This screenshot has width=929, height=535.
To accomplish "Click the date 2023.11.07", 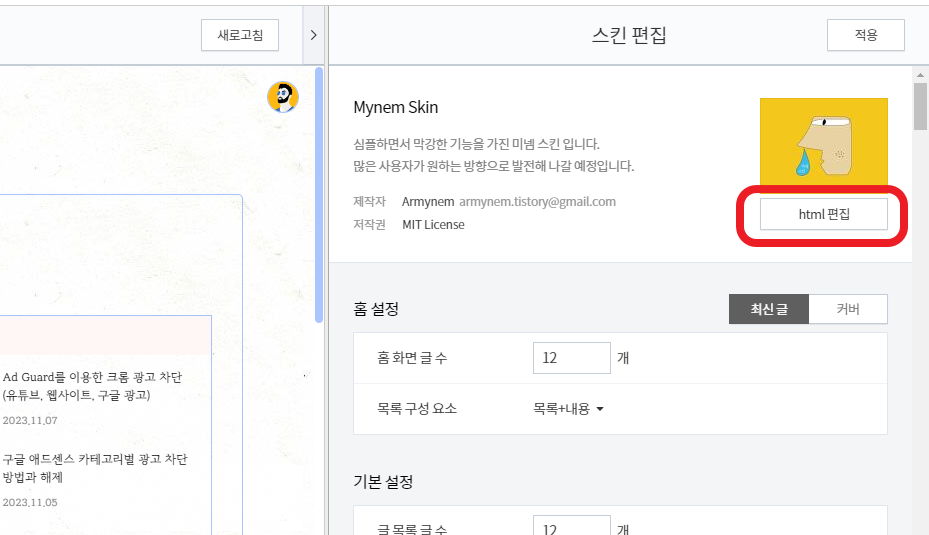I will pos(30,420).
